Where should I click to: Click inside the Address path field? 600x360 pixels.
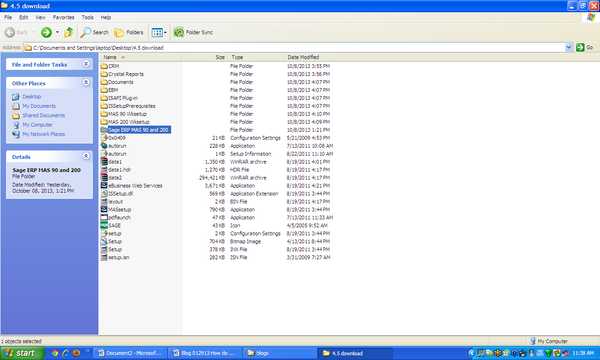pos(295,47)
